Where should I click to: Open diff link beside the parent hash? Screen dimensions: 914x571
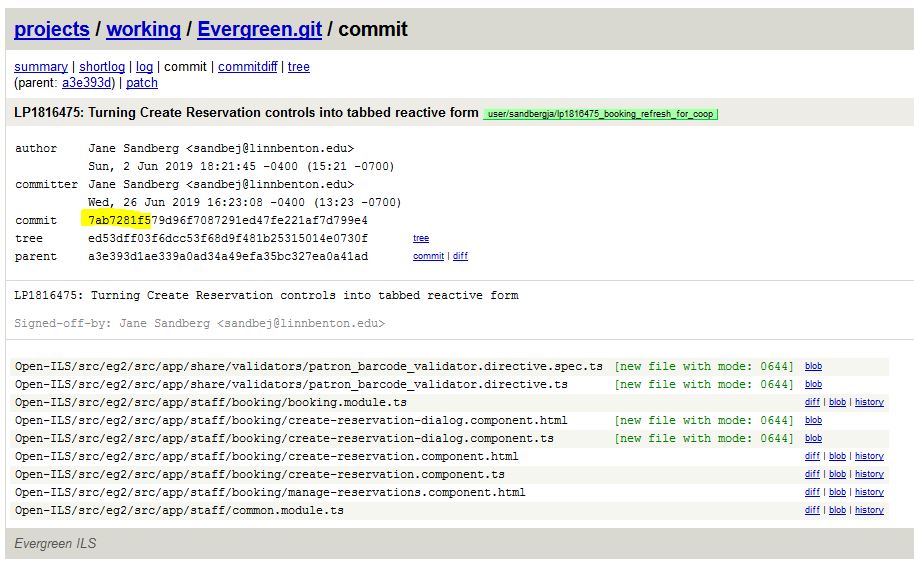point(460,257)
